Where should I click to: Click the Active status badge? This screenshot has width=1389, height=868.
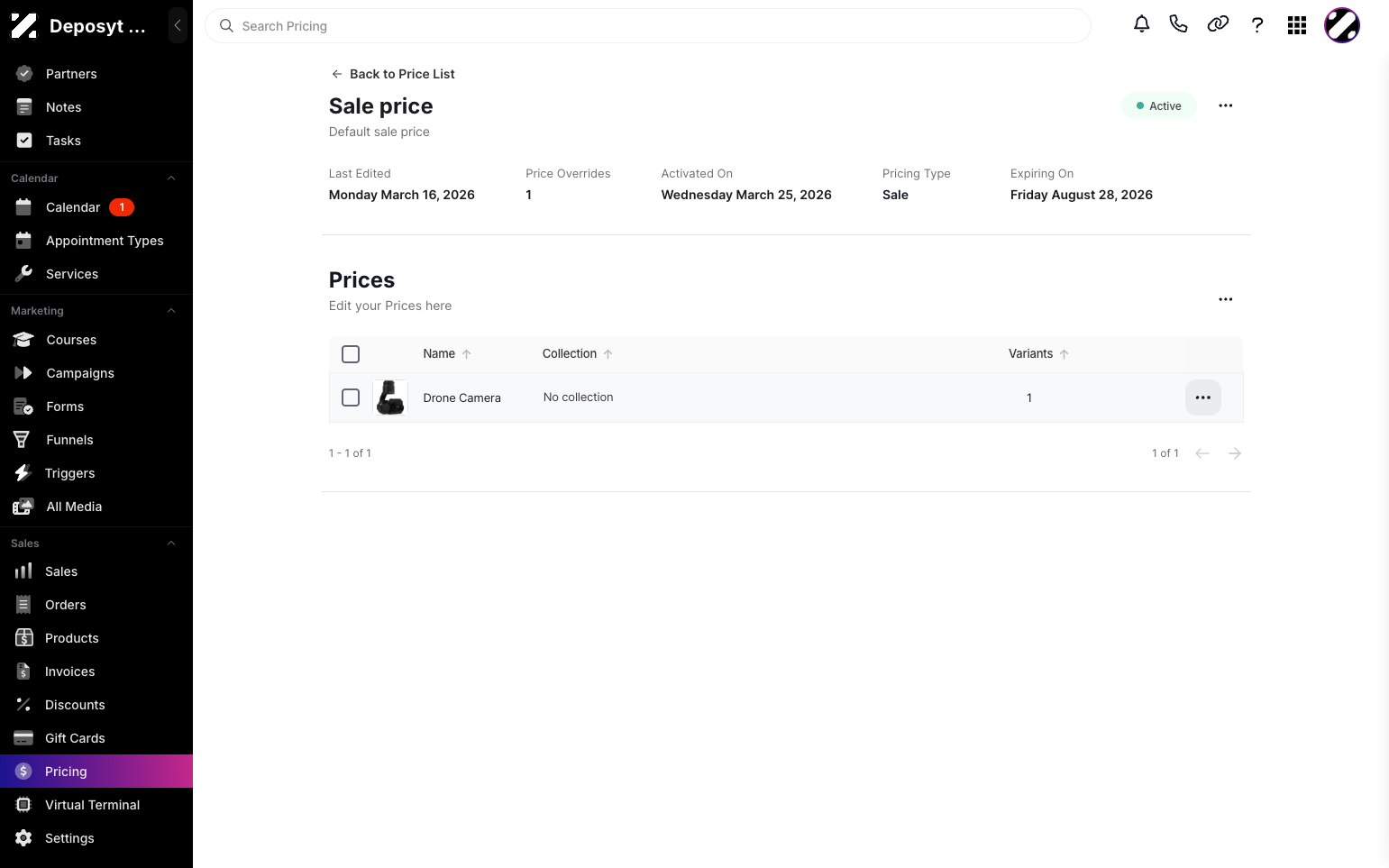coord(1159,105)
